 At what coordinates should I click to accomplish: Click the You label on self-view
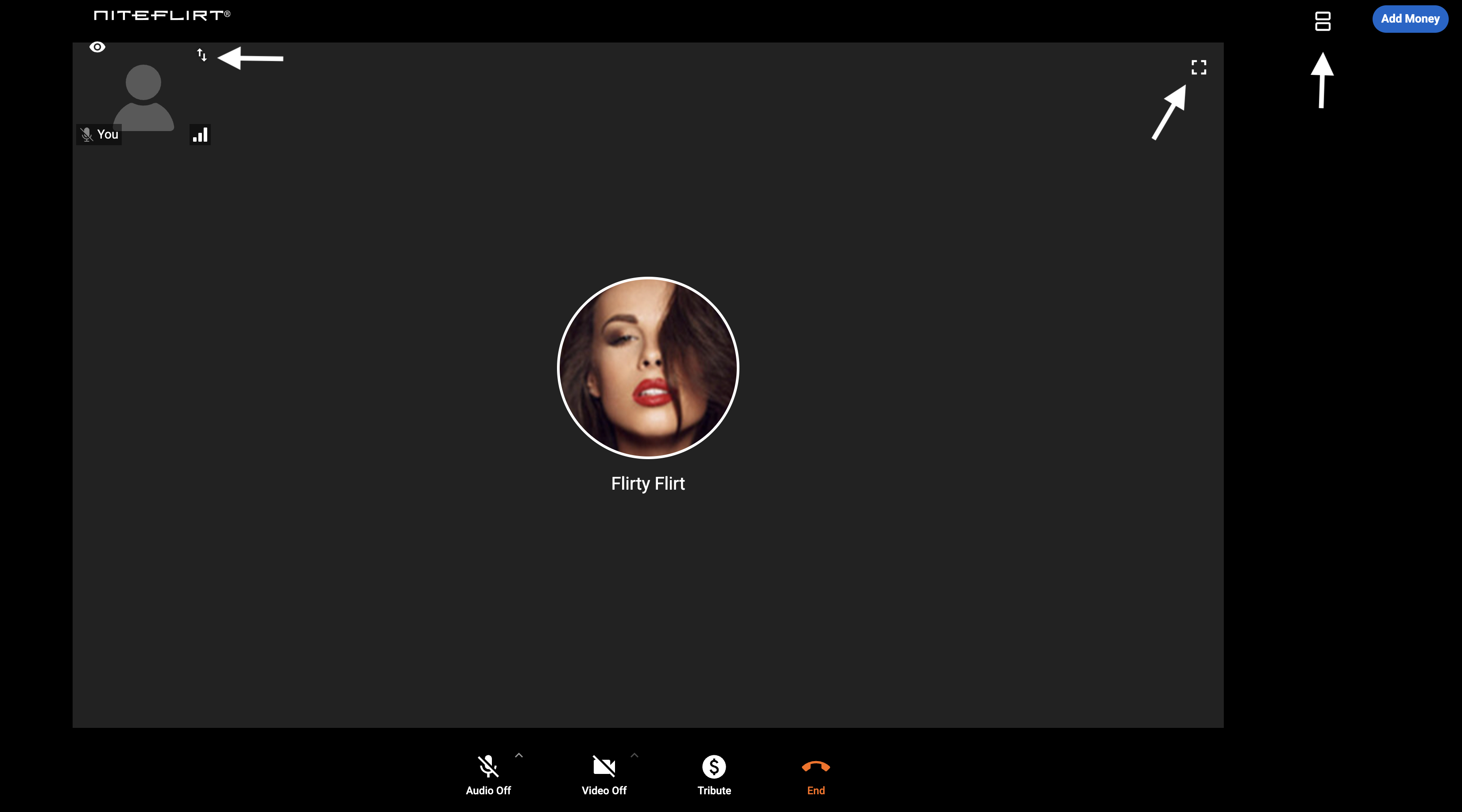pos(108,135)
